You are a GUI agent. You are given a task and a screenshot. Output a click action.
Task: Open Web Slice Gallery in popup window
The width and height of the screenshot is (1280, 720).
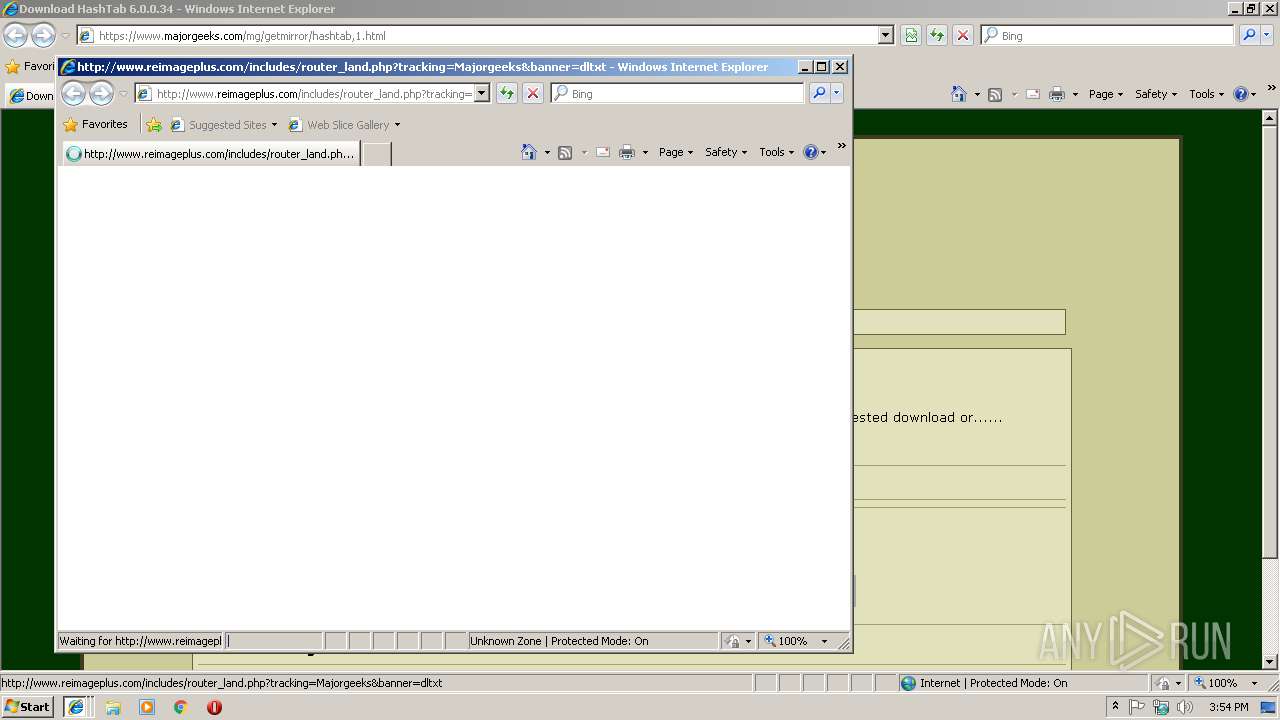(x=344, y=125)
